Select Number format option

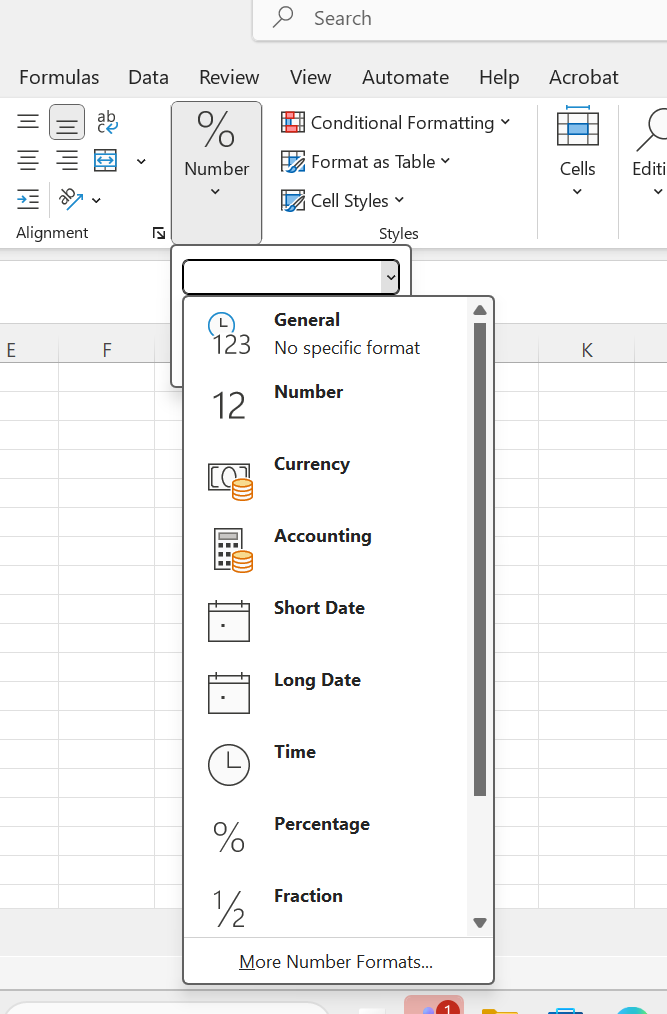[x=325, y=405]
